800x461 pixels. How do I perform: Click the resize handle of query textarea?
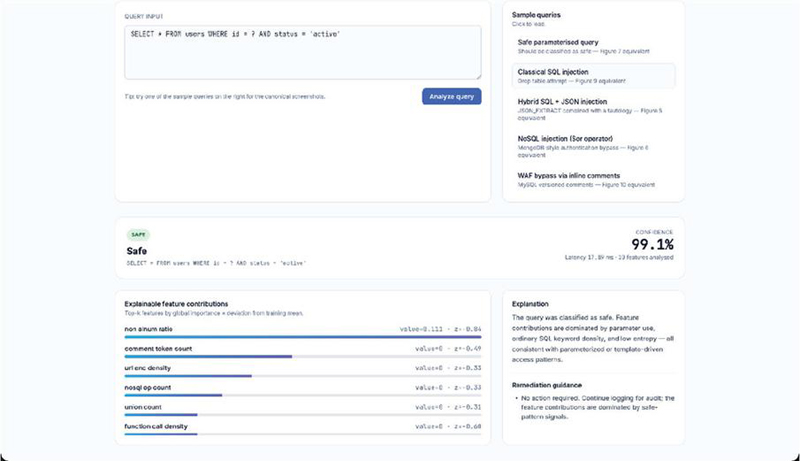pos(478,76)
